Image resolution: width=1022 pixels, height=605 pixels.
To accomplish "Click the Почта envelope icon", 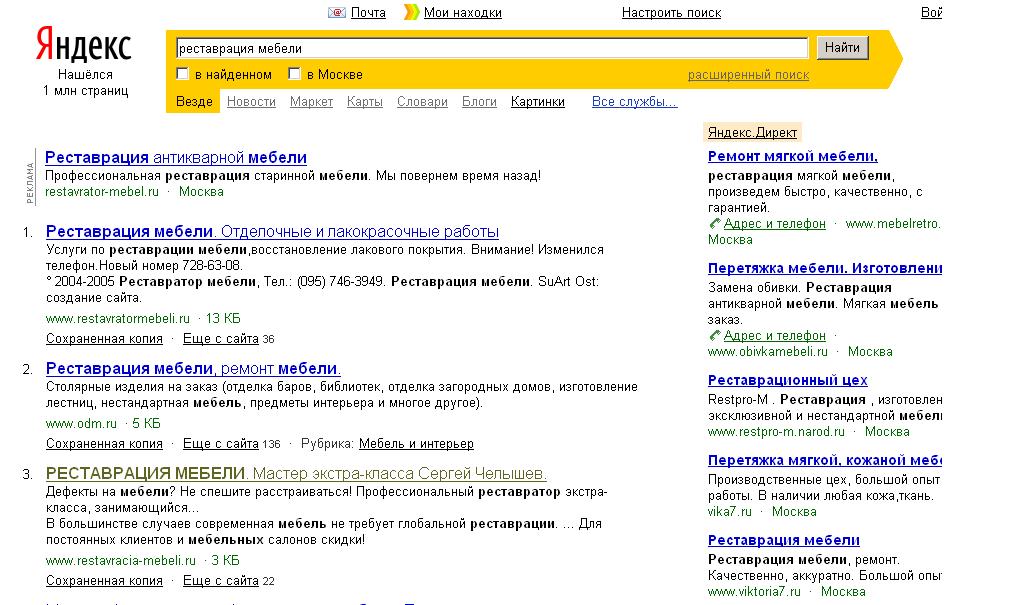I will [x=336, y=13].
